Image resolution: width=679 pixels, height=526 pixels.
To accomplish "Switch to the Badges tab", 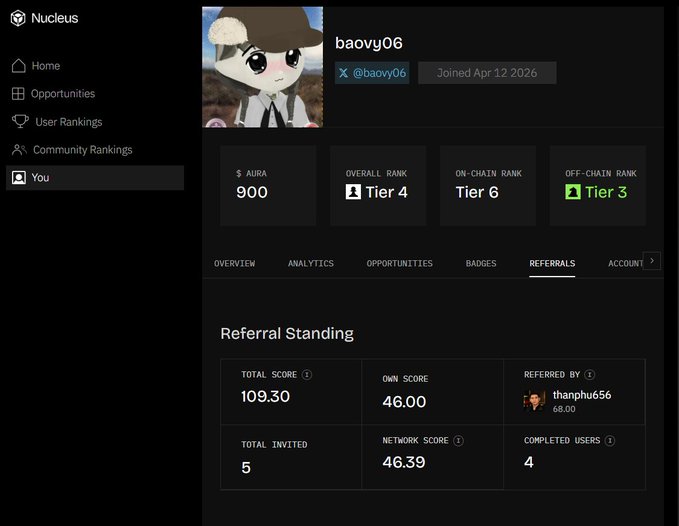I will tap(481, 263).
